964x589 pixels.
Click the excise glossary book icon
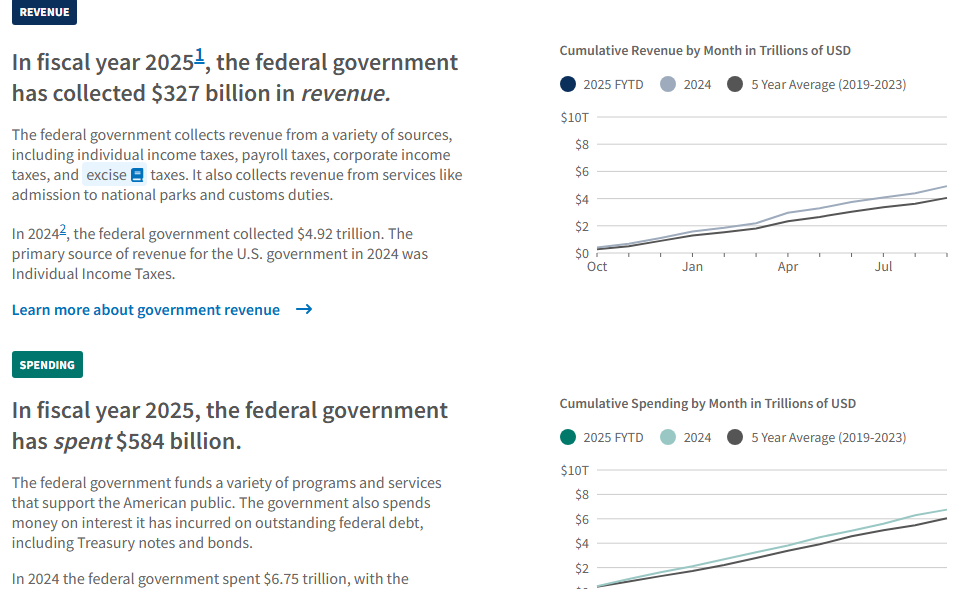click(138, 175)
